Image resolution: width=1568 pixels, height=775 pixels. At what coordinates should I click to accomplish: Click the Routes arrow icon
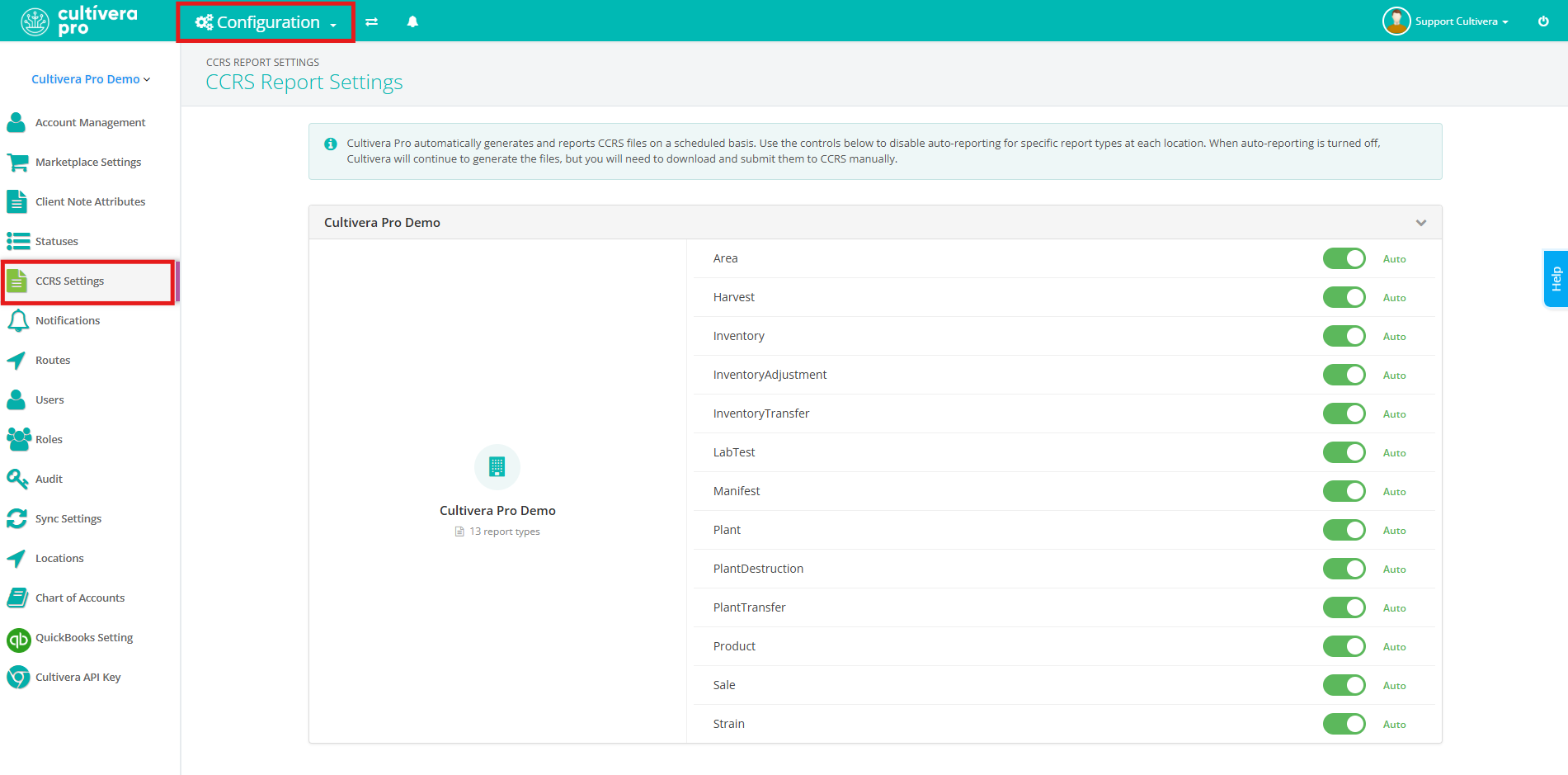coord(16,361)
